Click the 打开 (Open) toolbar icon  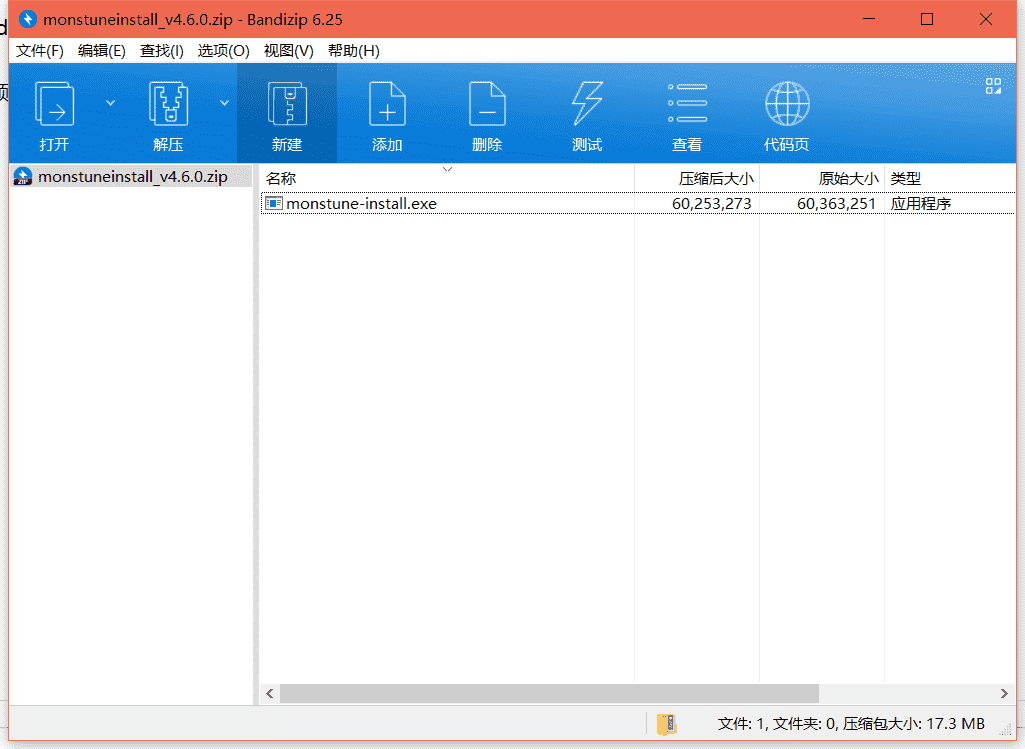tap(54, 105)
